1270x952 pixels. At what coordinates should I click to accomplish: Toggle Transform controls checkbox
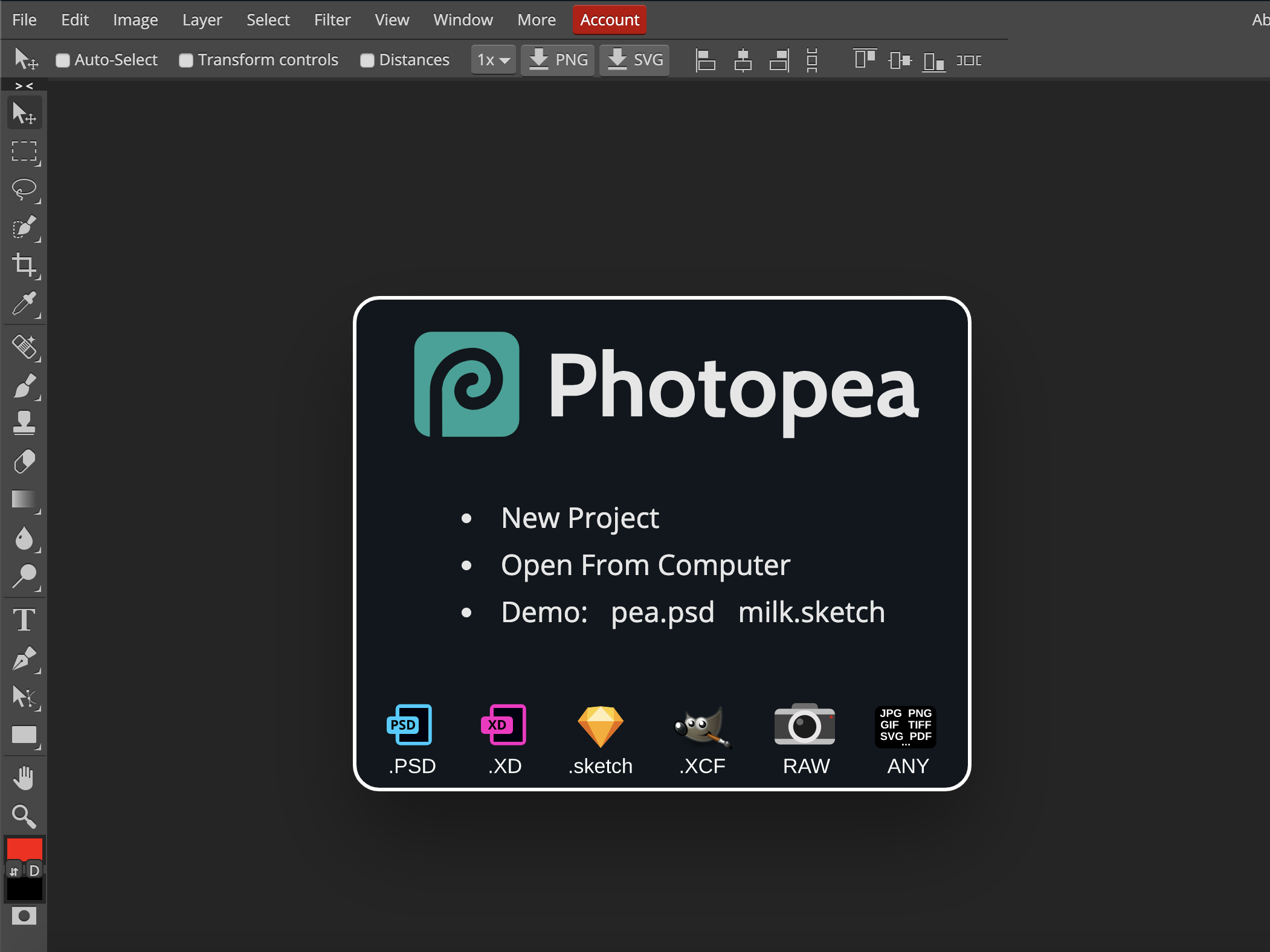tap(186, 60)
